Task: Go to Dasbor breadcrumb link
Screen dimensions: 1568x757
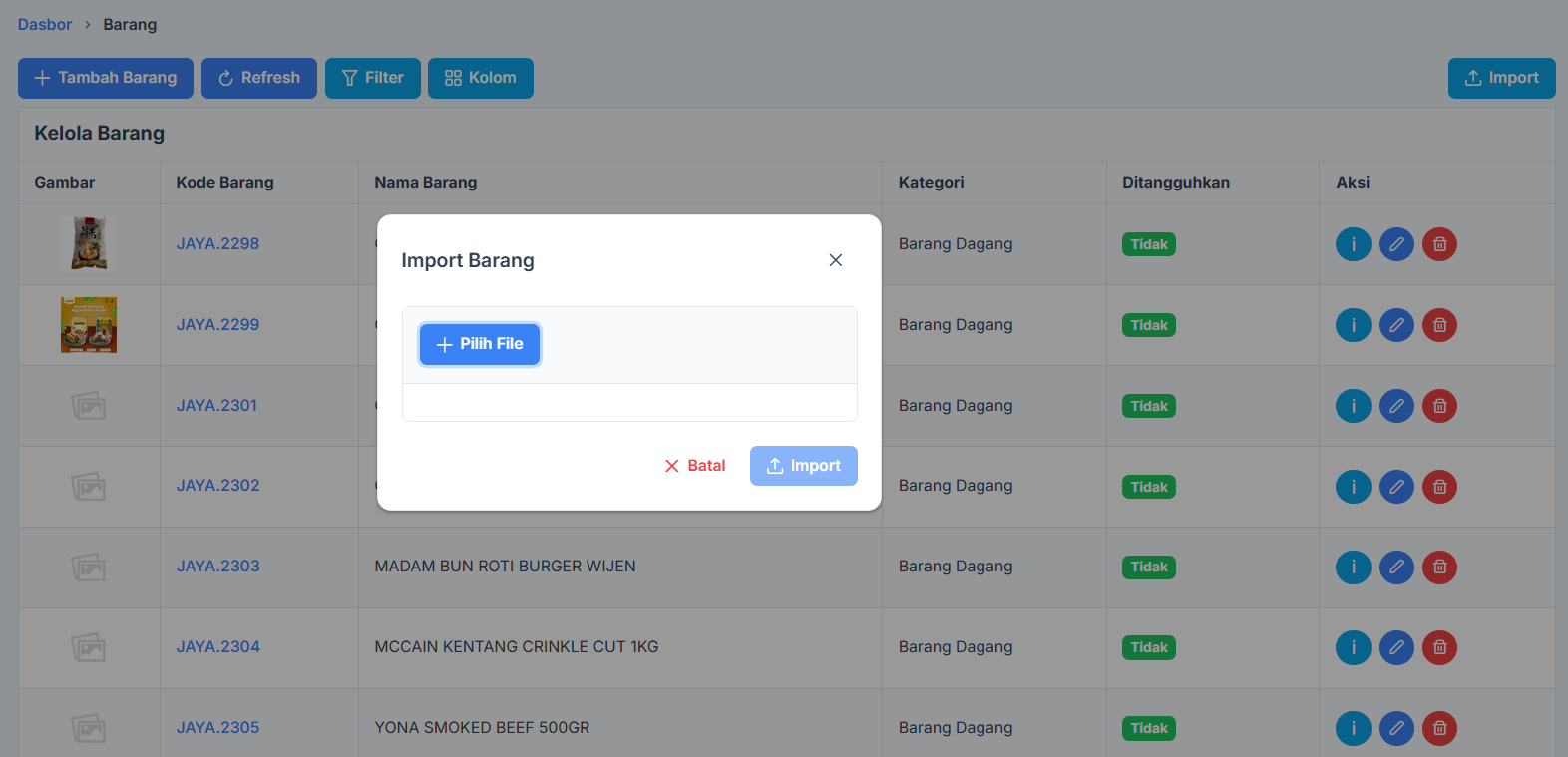Action: tap(45, 25)
